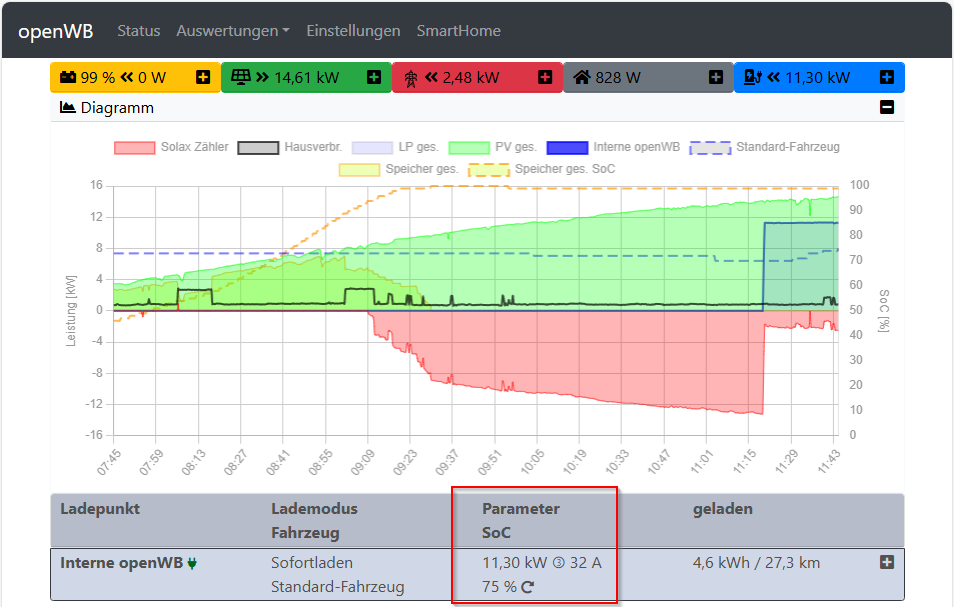954x607 pixels.
Task: Toggle Hausverbr. dataset in the chart legend
Action: click(x=290, y=147)
